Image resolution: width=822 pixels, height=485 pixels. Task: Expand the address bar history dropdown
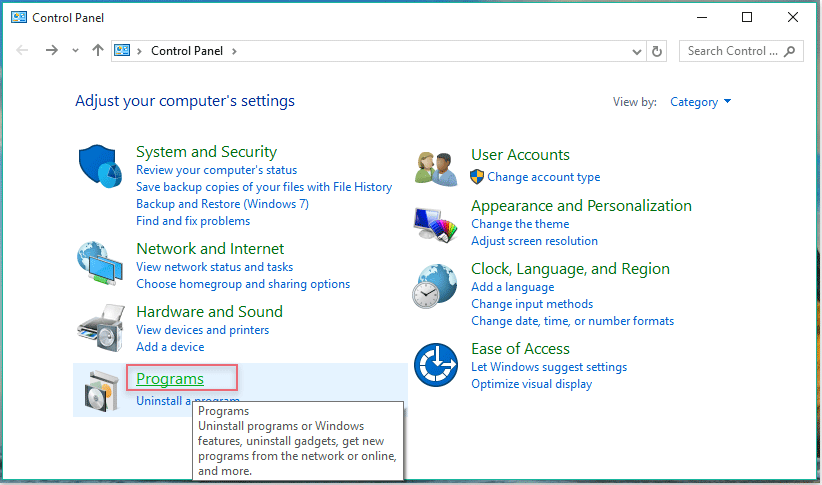pos(638,51)
